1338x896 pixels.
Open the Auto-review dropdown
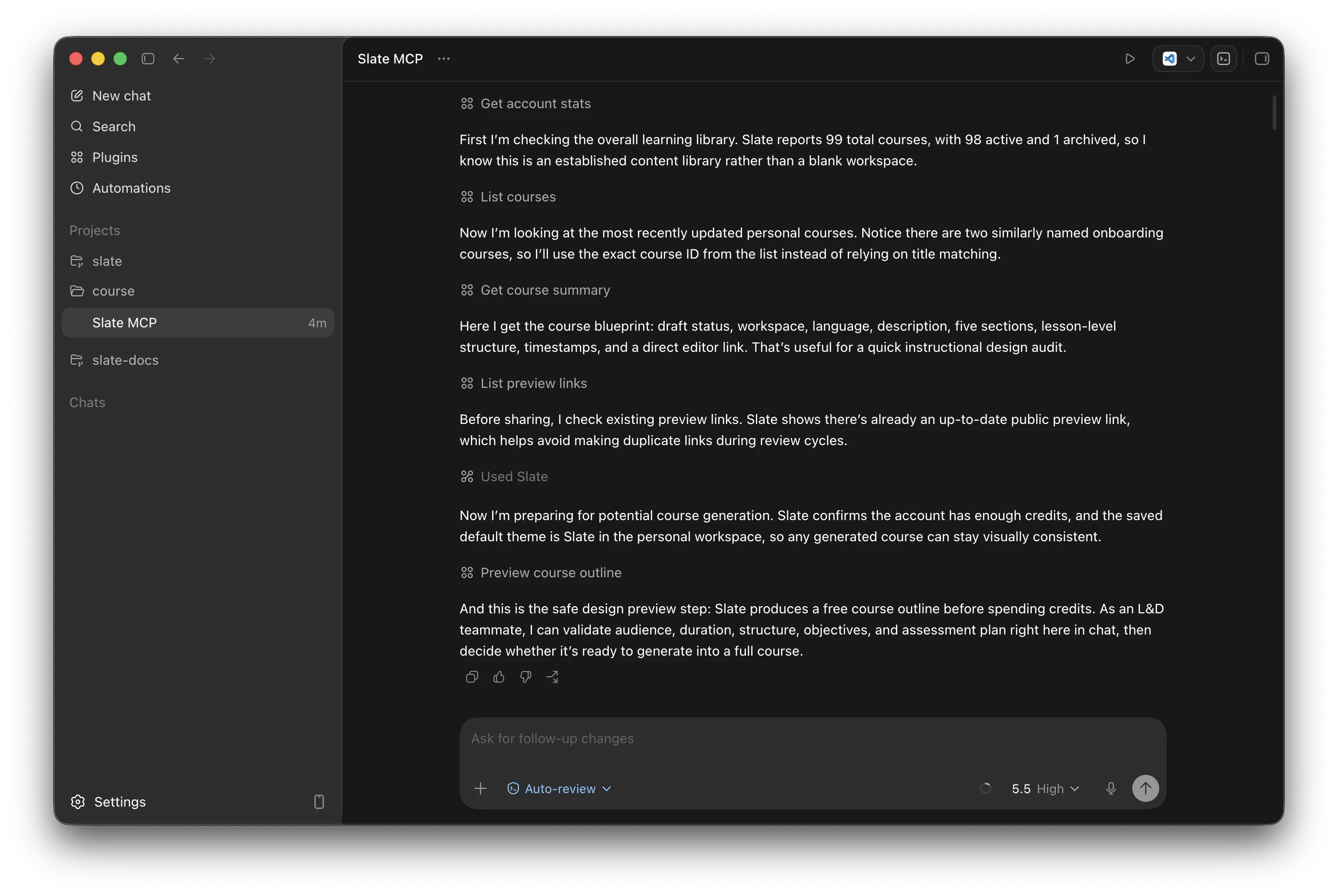pyautogui.click(x=559, y=789)
